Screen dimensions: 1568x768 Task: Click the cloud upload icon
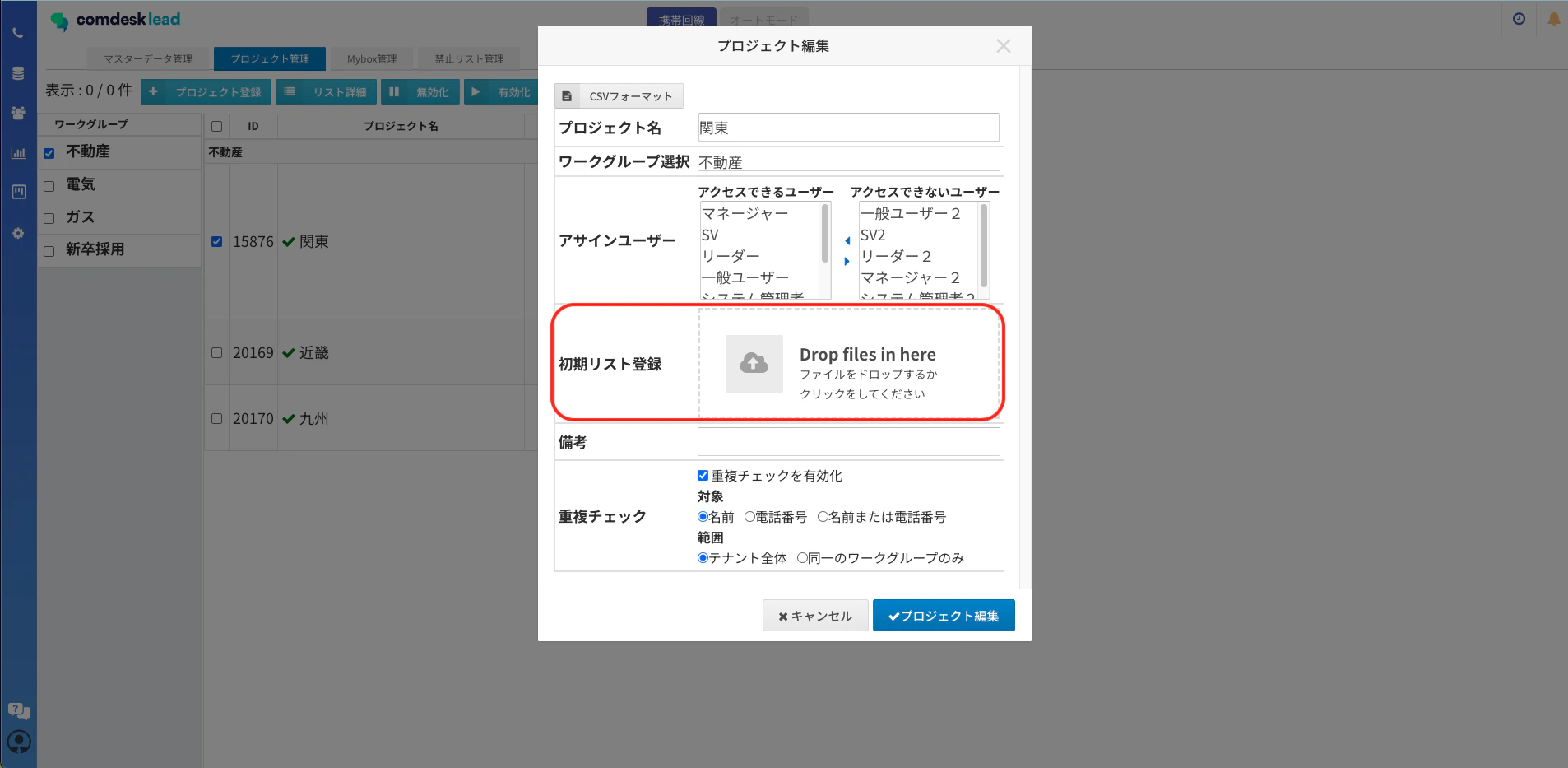point(754,363)
